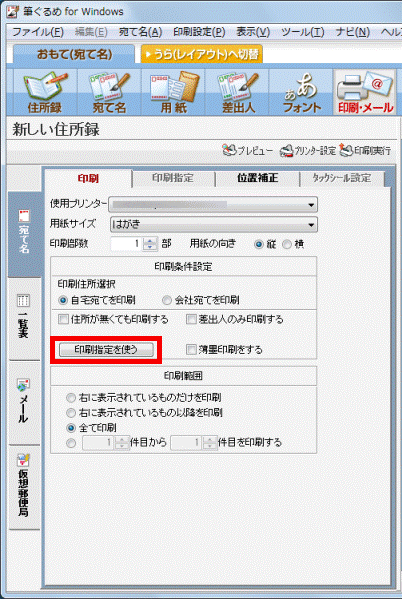Viewport: 402px width, 599px height.
Task: Click the 件目から start number field
Action: (98, 443)
